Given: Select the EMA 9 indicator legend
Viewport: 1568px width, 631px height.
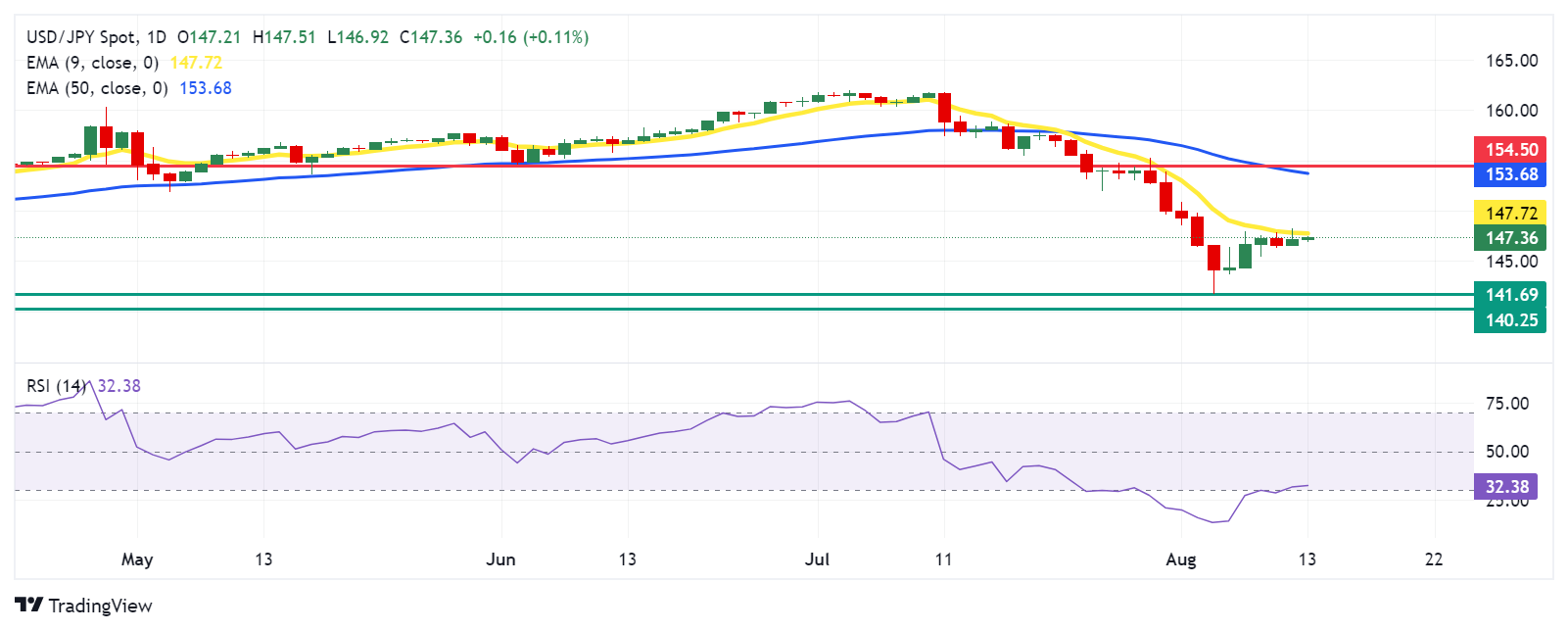Looking at the screenshot, I should (92, 63).
